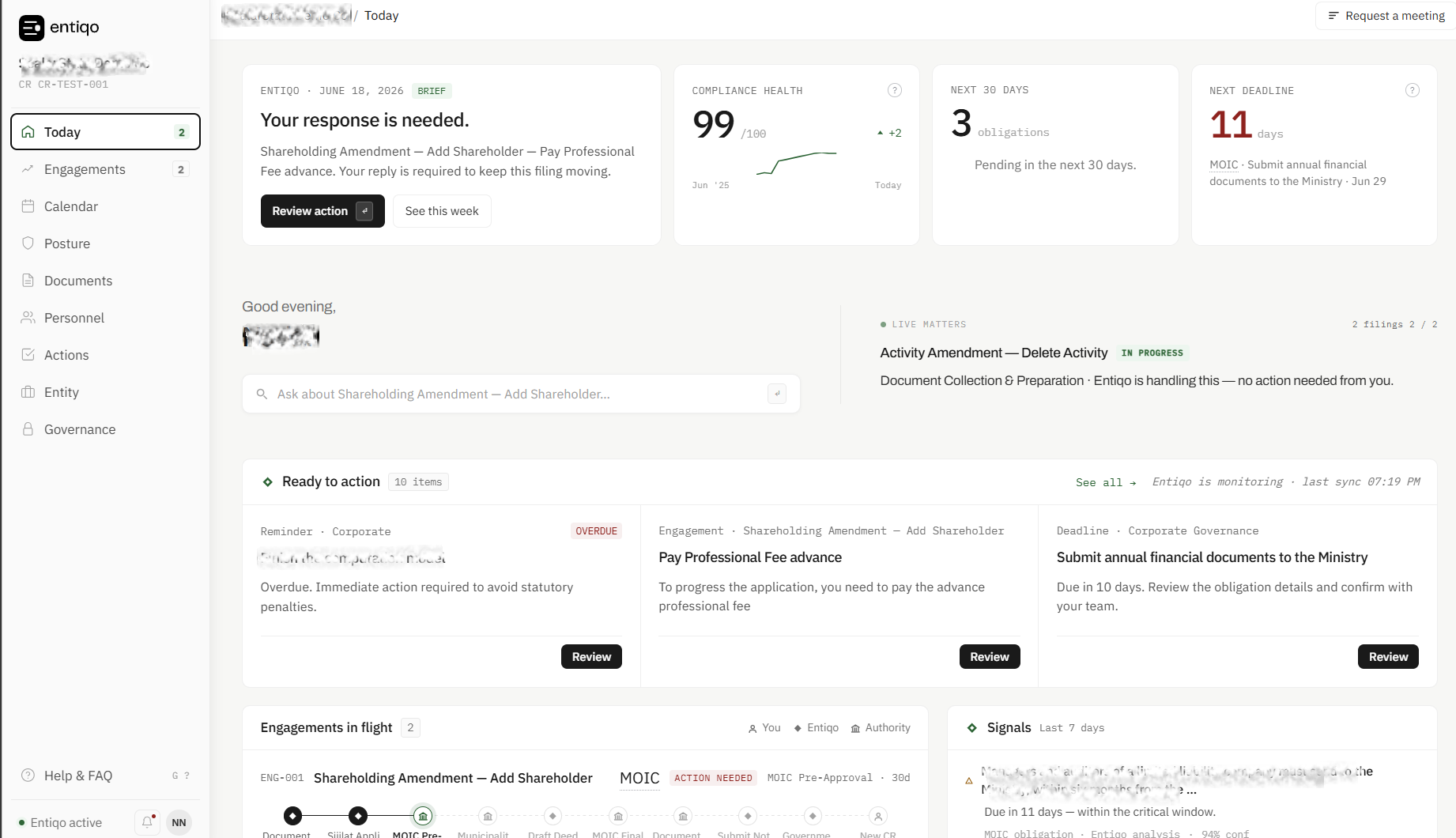The width and height of the screenshot is (1456, 838).
Task: Click the Signals warning triangle icon
Action: click(969, 781)
